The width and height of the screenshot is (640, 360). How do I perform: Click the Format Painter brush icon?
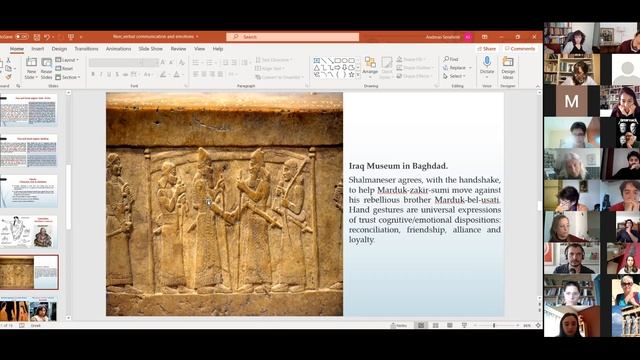coord(8,77)
